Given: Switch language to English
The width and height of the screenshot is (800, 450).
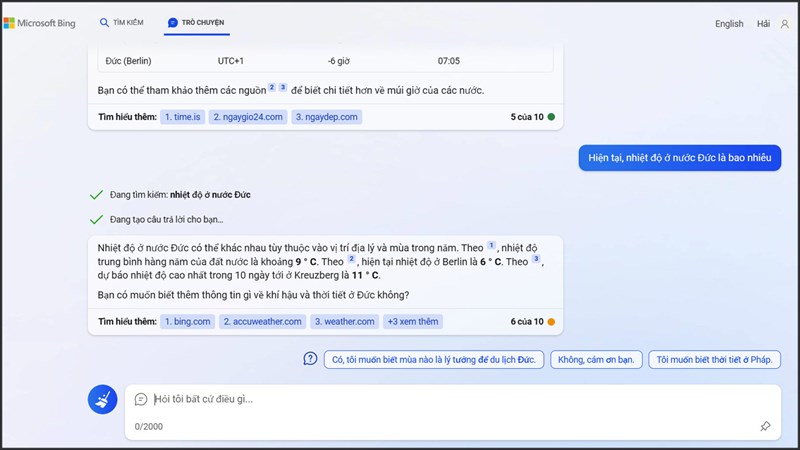Looking at the screenshot, I should 729,23.
